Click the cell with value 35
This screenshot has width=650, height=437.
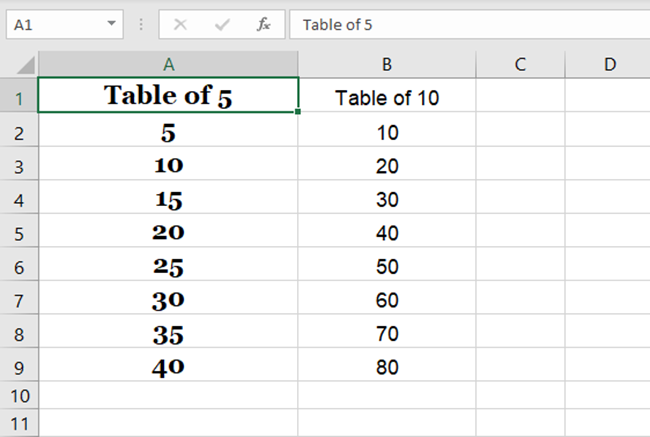click(x=168, y=334)
